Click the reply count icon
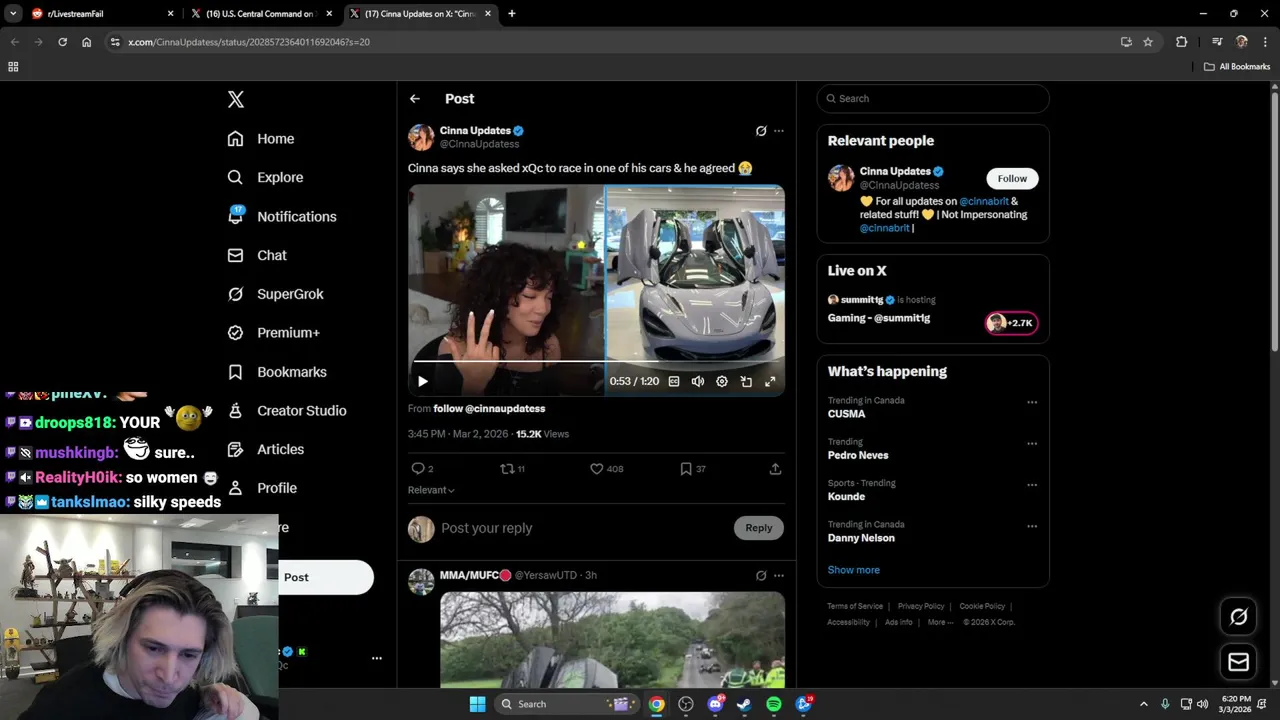Image resolution: width=1280 pixels, height=720 pixels. coord(418,469)
